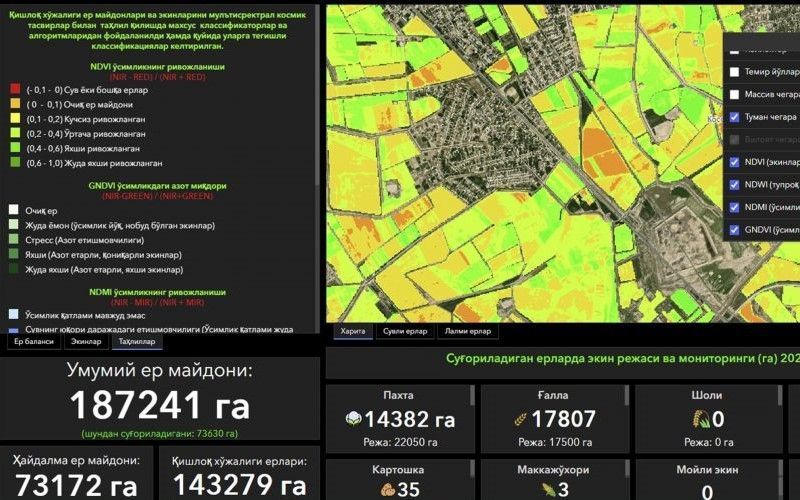This screenshot has height=500, width=800.
Task: Click white swatch for GNDVI Очиқ ер
Action: pyautogui.click(x=14, y=210)
